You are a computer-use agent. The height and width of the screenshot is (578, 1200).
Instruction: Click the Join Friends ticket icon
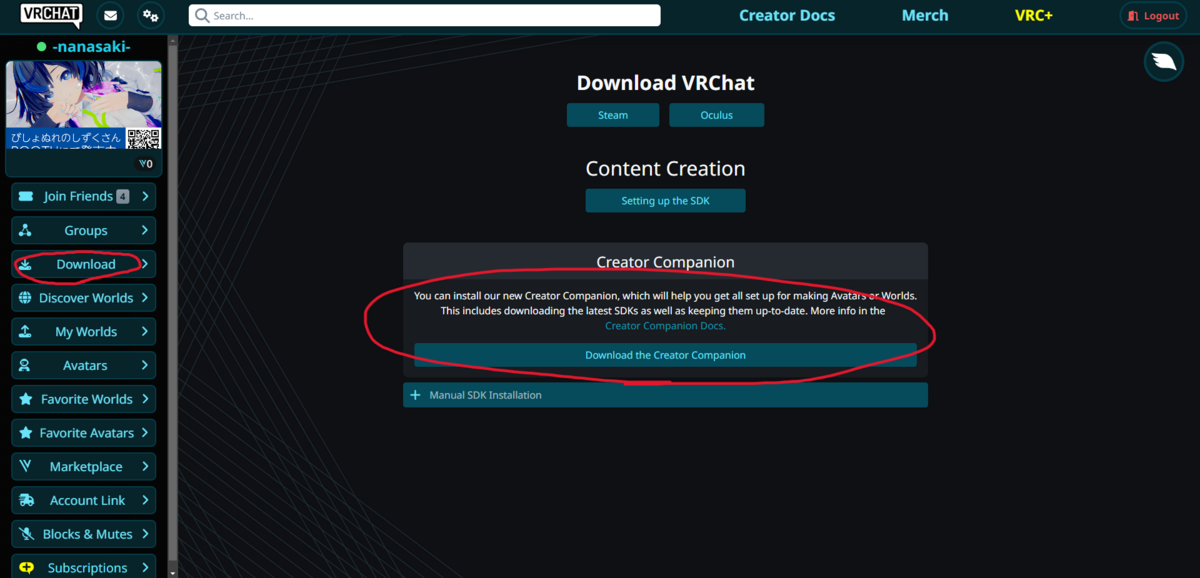pyautogui.click(x=26, y=197)
